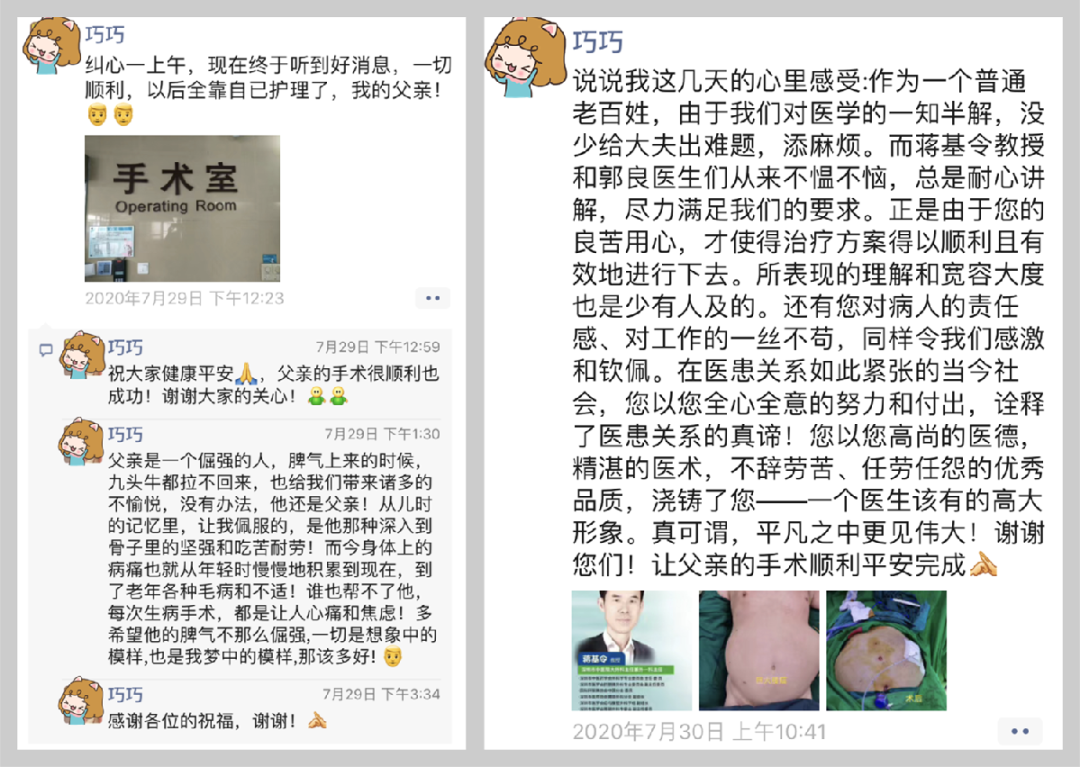Open 巧巧's avatar on the left post

click(51, 46)
